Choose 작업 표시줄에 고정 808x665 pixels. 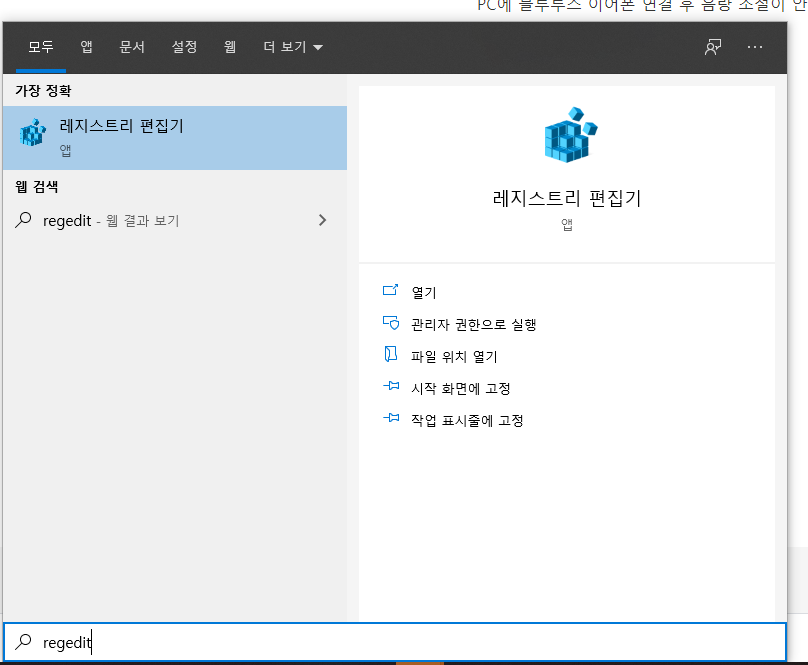click(x=467, y=420)
